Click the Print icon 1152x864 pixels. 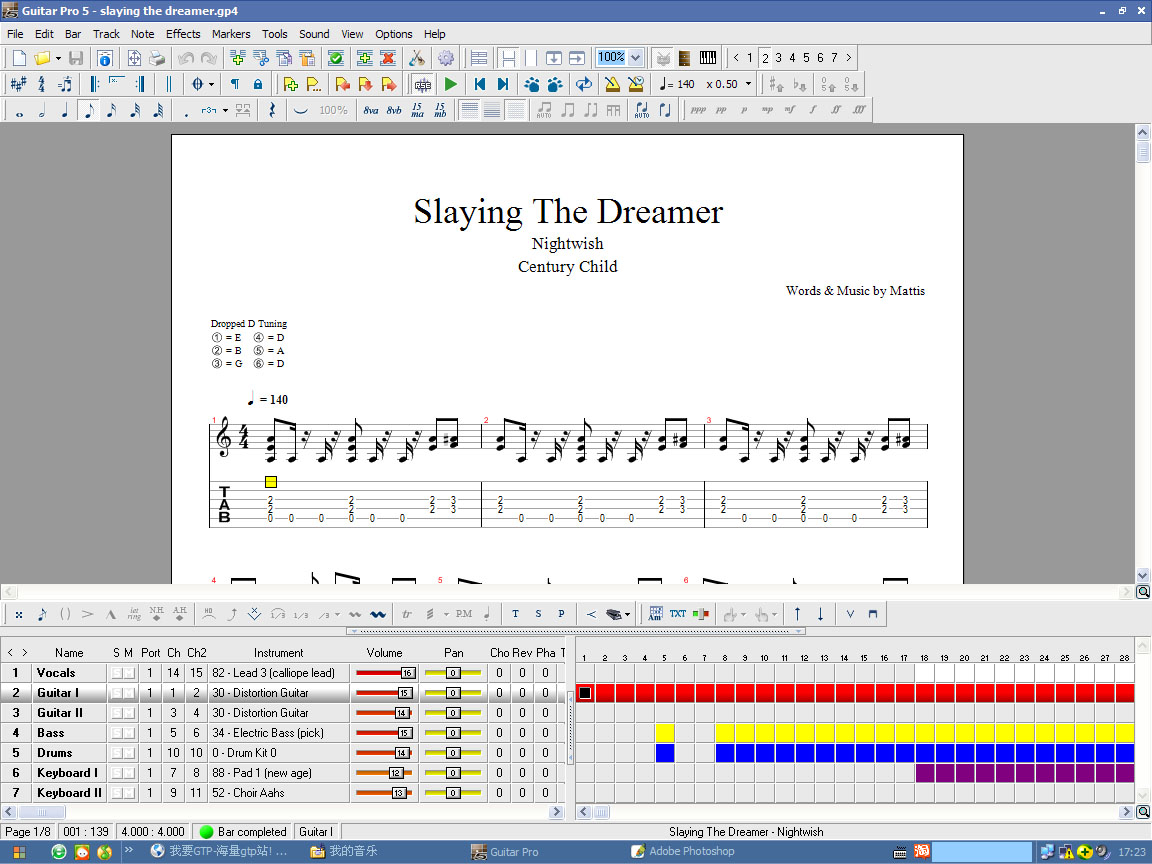coord(157,58)
